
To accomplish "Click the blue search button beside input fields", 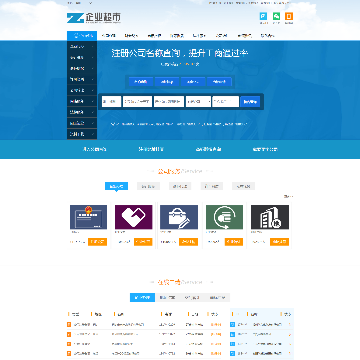I will [x=250, y=102].
